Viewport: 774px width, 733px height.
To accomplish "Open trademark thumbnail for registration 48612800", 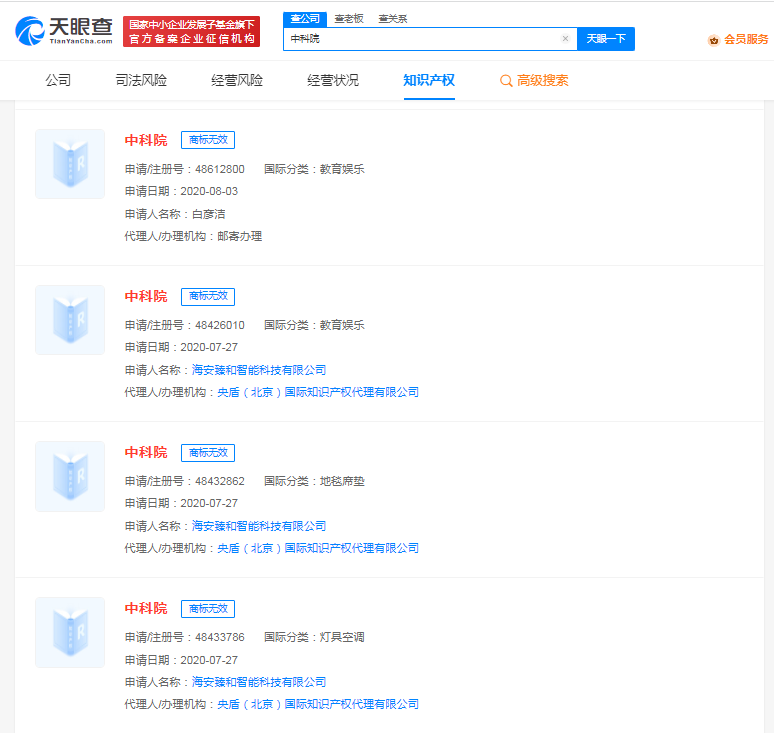I will [x=70, y=164].
